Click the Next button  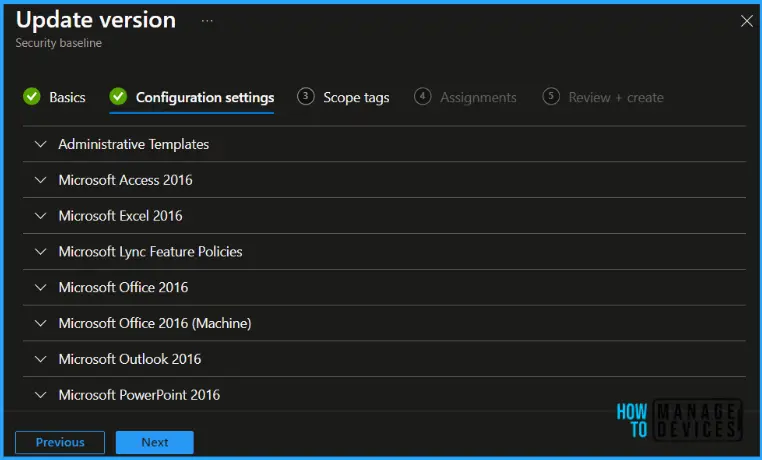pyautogui.click(x=155, y=442)
